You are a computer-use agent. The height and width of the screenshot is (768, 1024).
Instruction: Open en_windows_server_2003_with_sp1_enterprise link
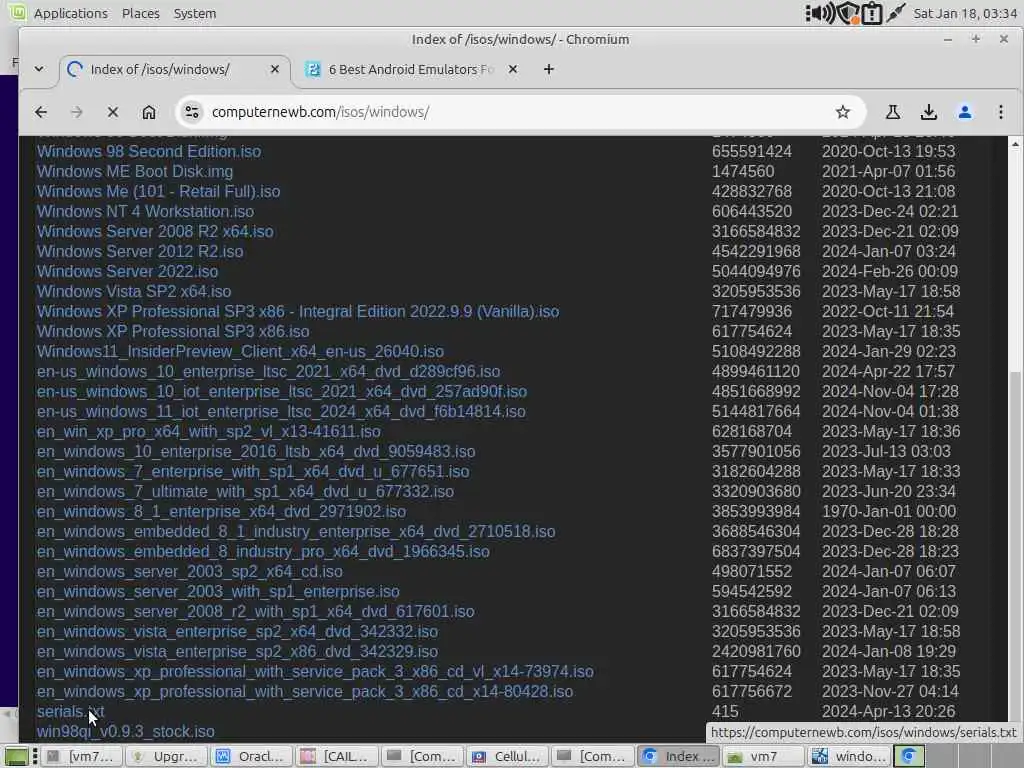click(218, 592)
